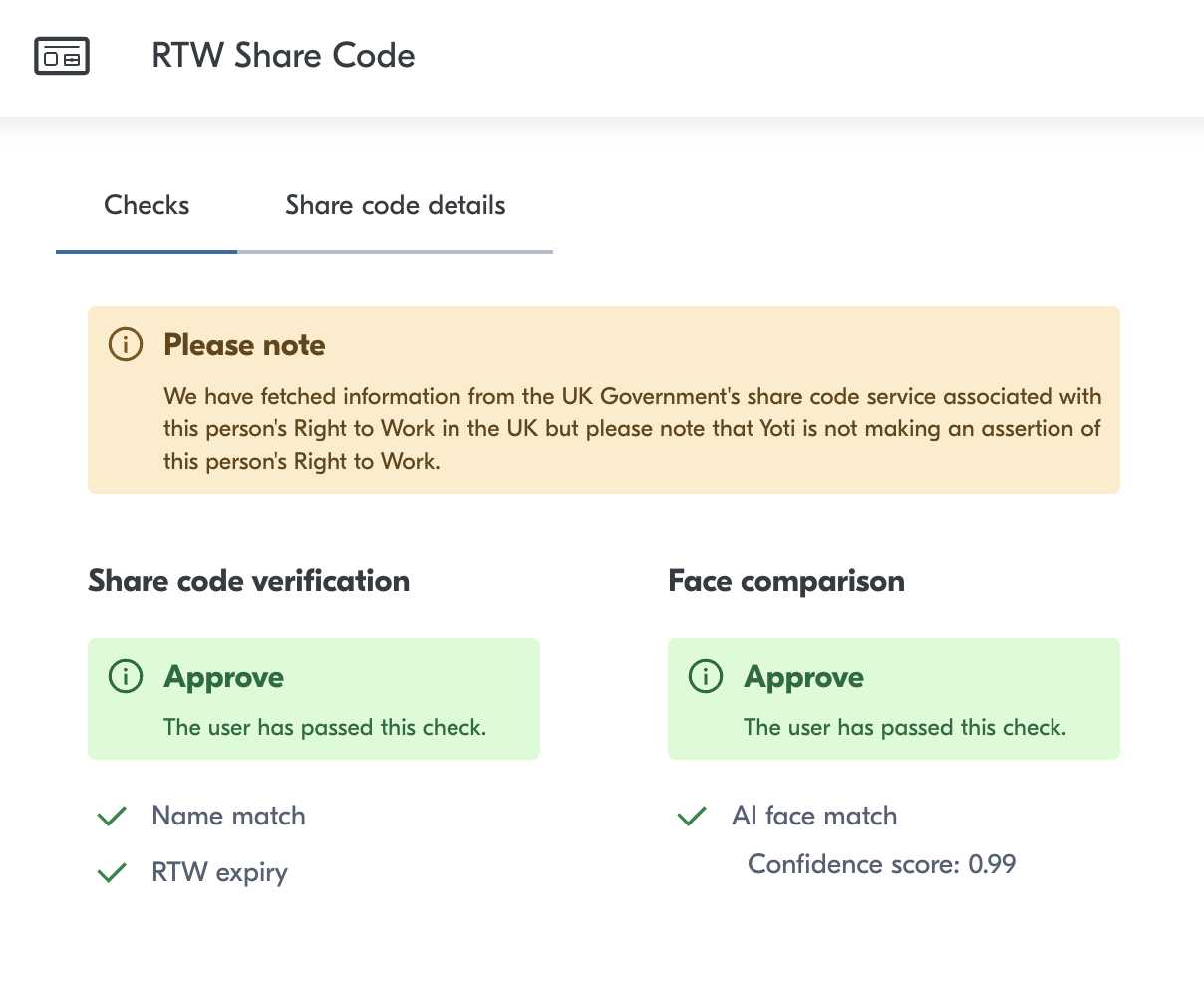The height and width of the screenshot is (989, 1204).
Task: Click info icon in Face comparison Approve box
Action: [x=706, y=677]
